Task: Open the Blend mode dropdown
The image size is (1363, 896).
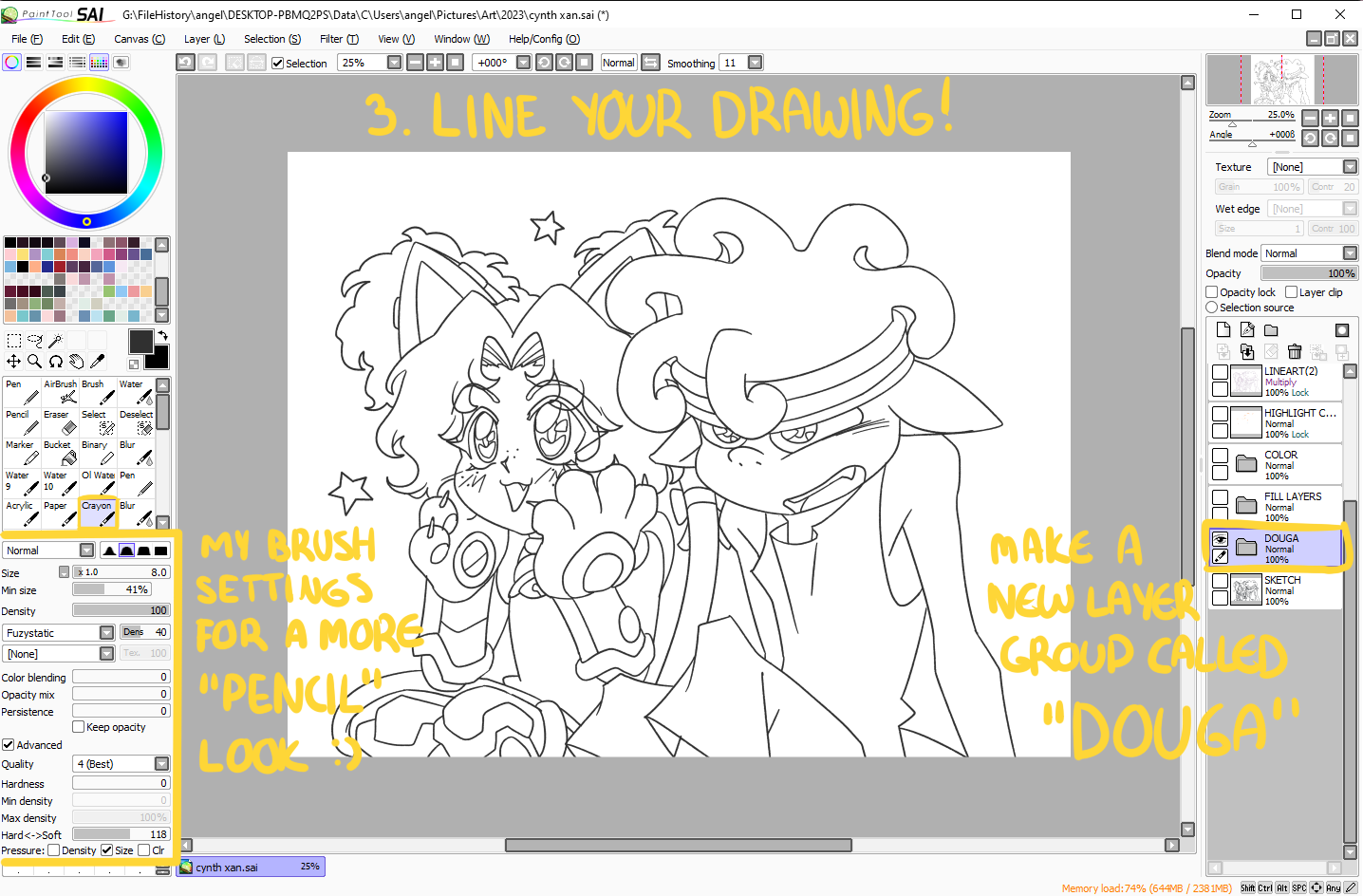Action: coord(1309,253)
